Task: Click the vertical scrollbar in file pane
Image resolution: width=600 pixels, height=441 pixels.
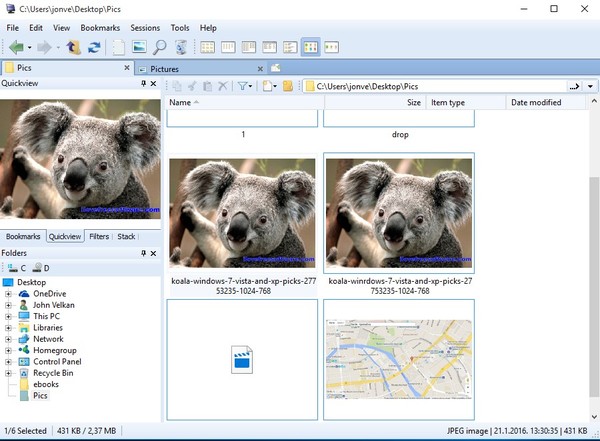Action: (591, 250)
